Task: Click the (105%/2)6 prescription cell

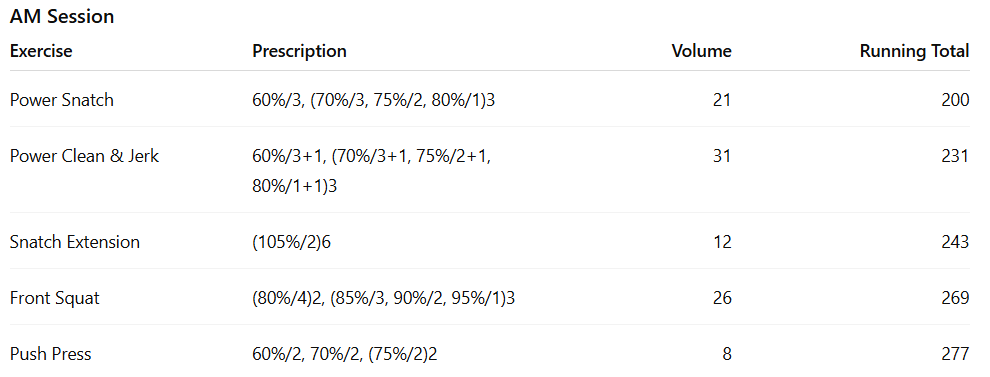Action: pyautogui.click(x=292, y=242)
